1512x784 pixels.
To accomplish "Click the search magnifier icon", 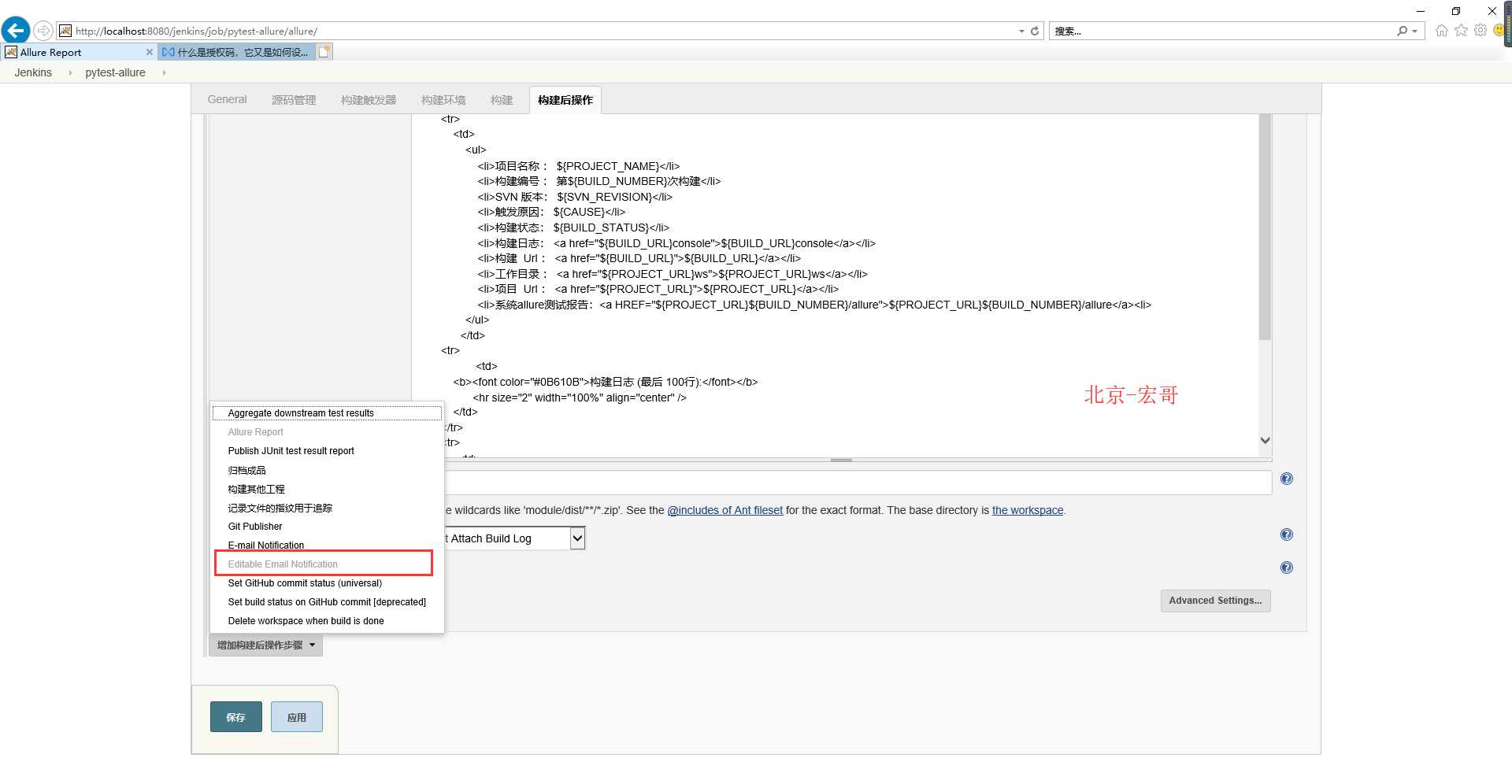I will 1402,31.
